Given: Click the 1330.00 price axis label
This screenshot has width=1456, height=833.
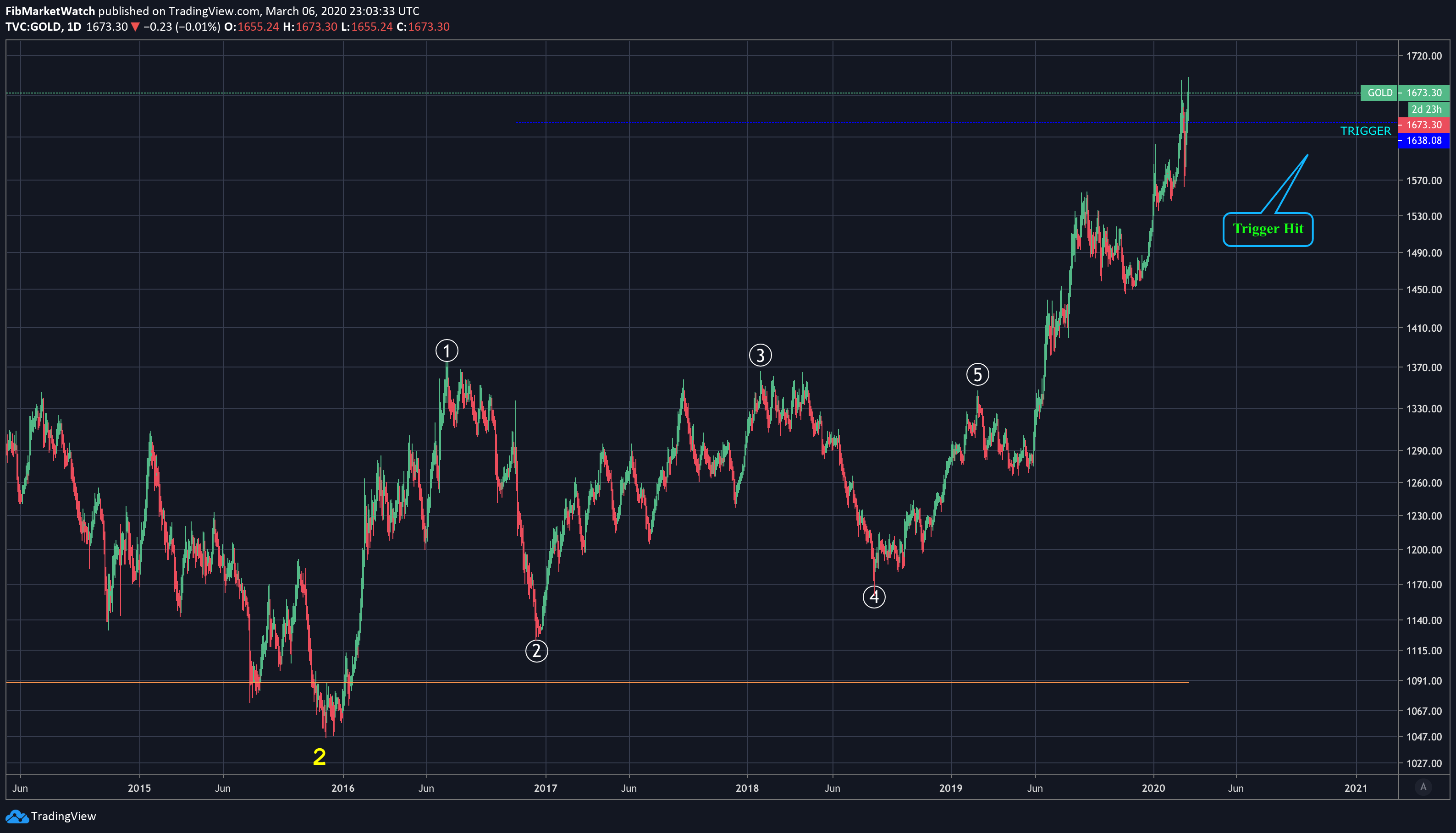Looking at the screenshot, I should (x=1424, y=409).
